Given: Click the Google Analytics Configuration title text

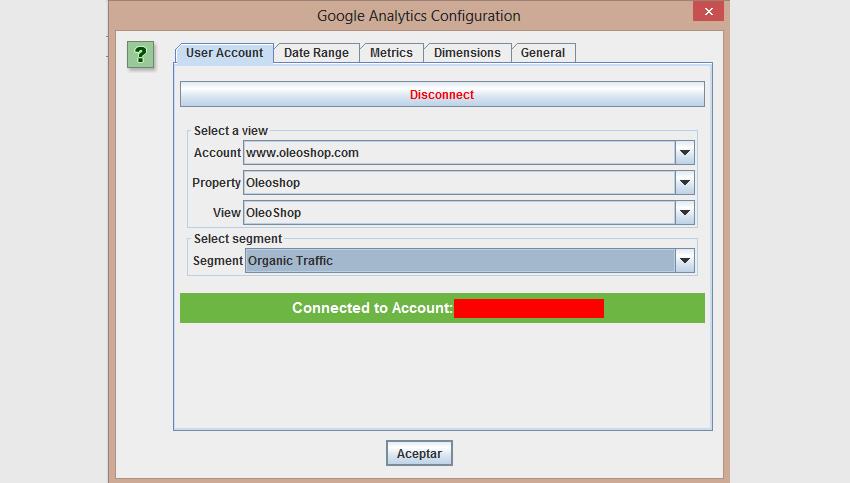Looking at the screenshot, I should pyautogui.click(x=418, y=16).
